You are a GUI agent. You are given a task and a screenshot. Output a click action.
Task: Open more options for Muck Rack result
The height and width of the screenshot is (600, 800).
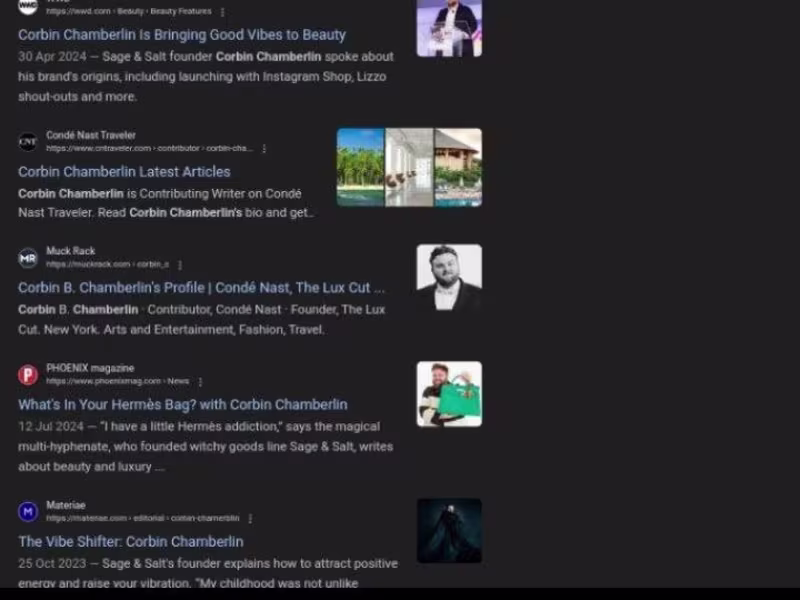pos(180,265)
